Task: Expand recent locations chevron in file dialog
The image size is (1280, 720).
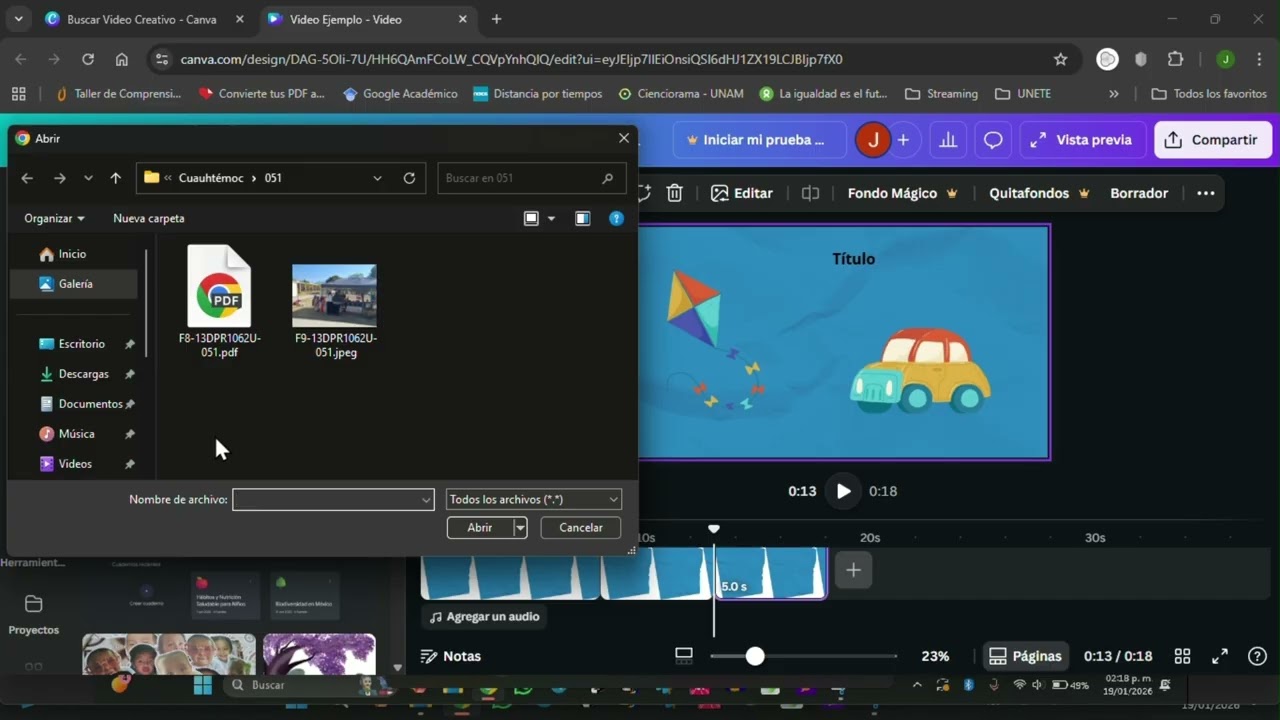Action: [x=88, y=178]
